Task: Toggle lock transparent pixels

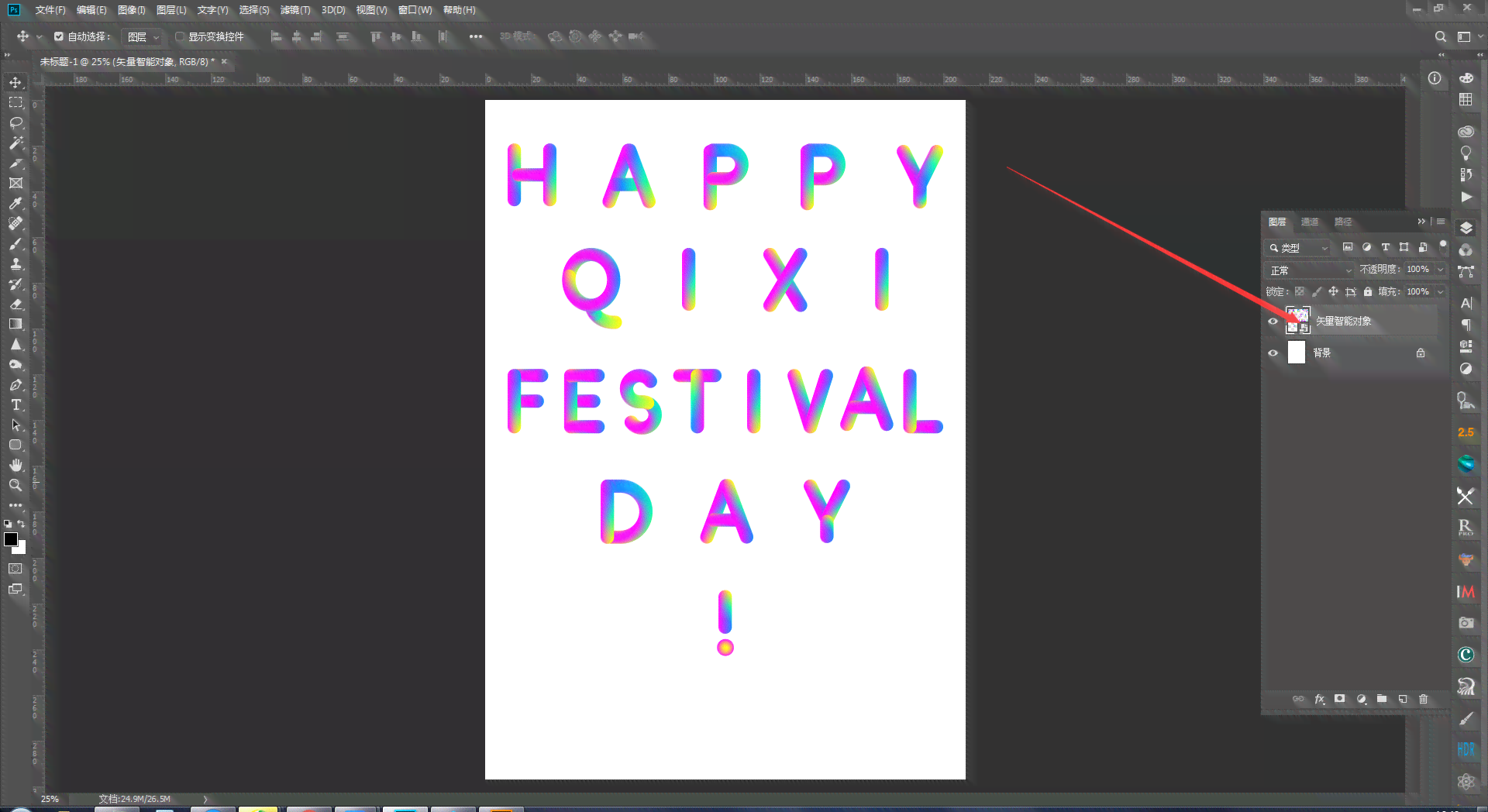Action: click(x=1300, y=291)
